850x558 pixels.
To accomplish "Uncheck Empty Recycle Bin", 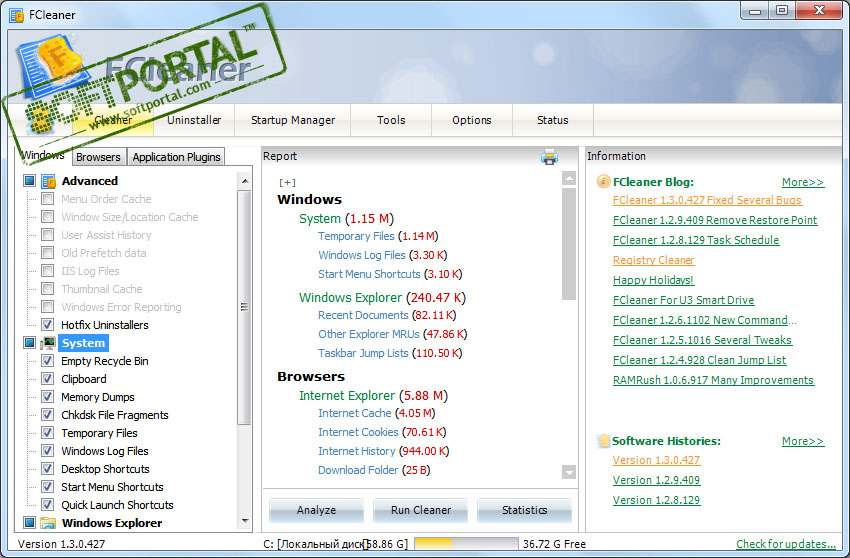I will pos(48,361).
